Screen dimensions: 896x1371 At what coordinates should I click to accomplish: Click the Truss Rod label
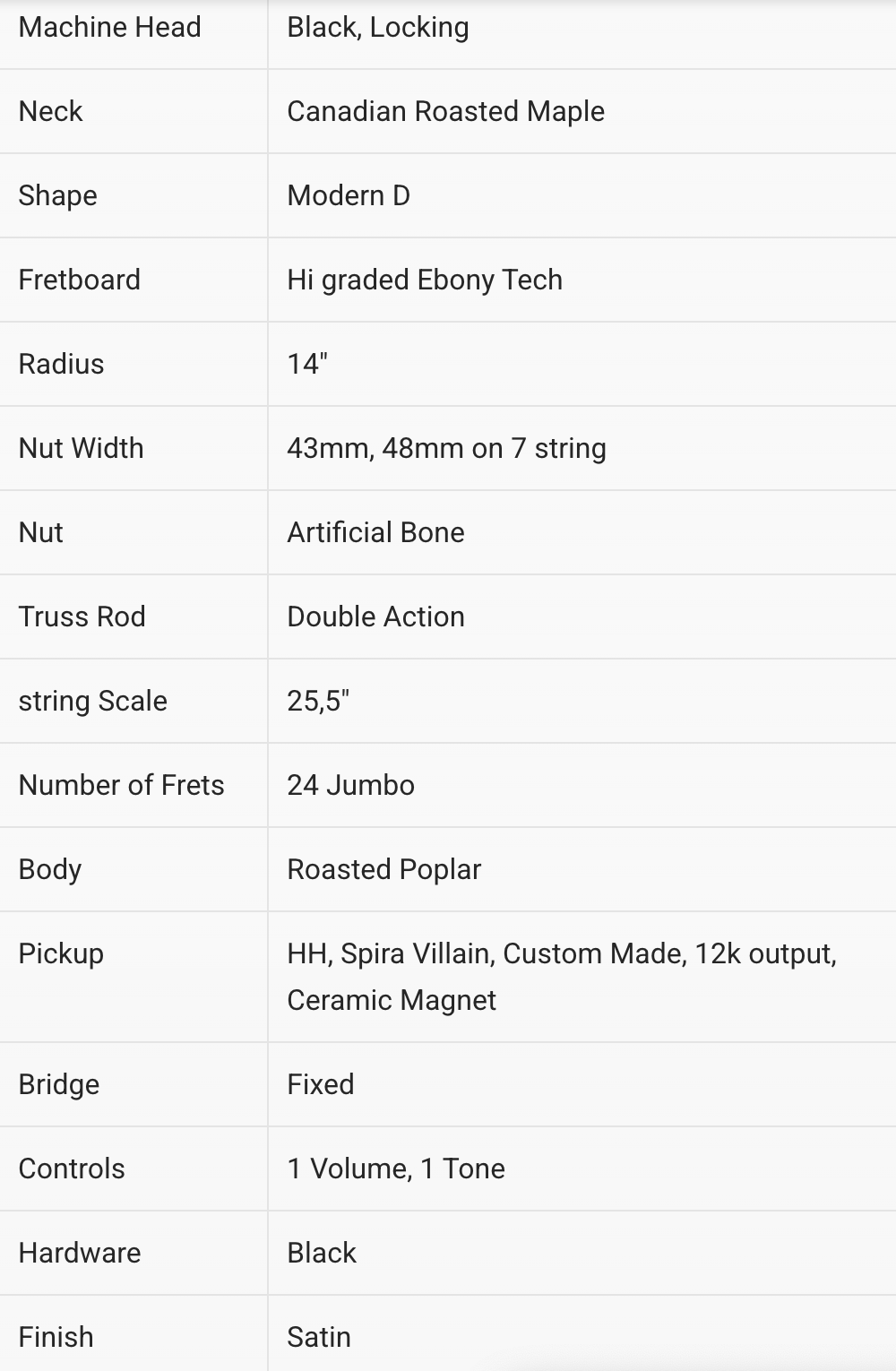point(82,617)
